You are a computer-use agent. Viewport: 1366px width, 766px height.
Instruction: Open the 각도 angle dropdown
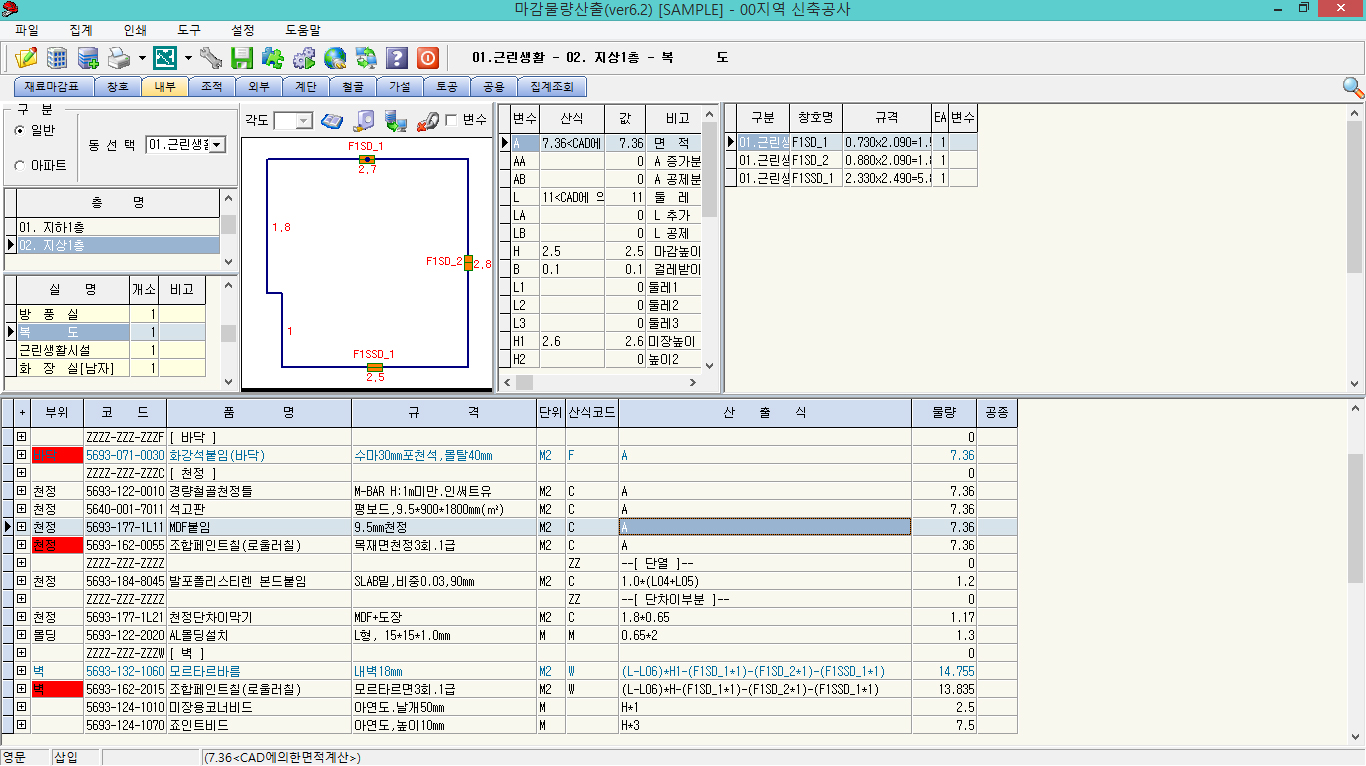304,120
